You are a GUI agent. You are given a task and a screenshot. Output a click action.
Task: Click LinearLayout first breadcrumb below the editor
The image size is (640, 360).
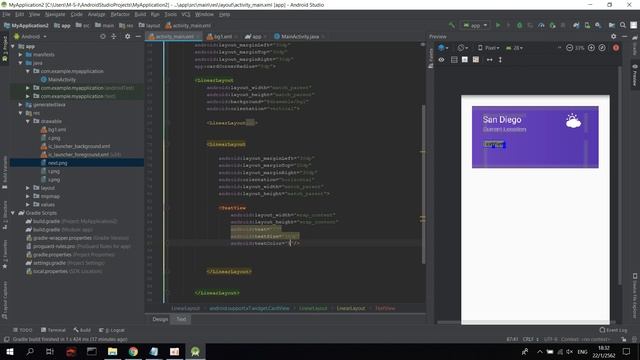(x=185, y=308)
